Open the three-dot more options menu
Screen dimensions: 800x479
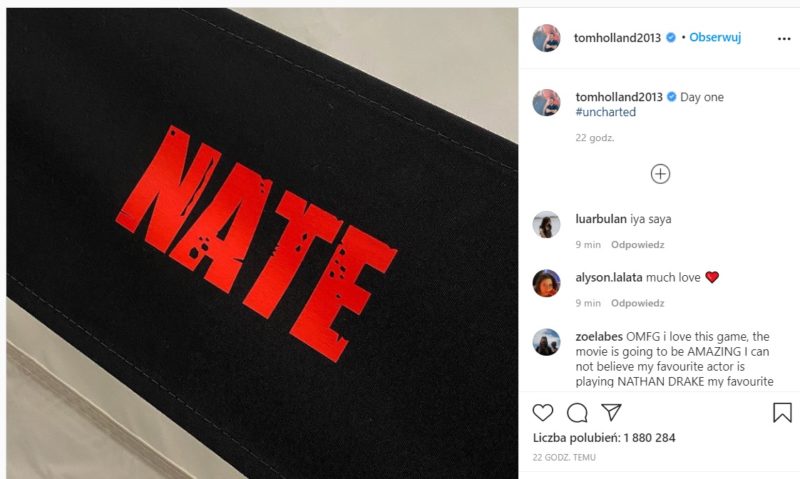click(784, 39)
